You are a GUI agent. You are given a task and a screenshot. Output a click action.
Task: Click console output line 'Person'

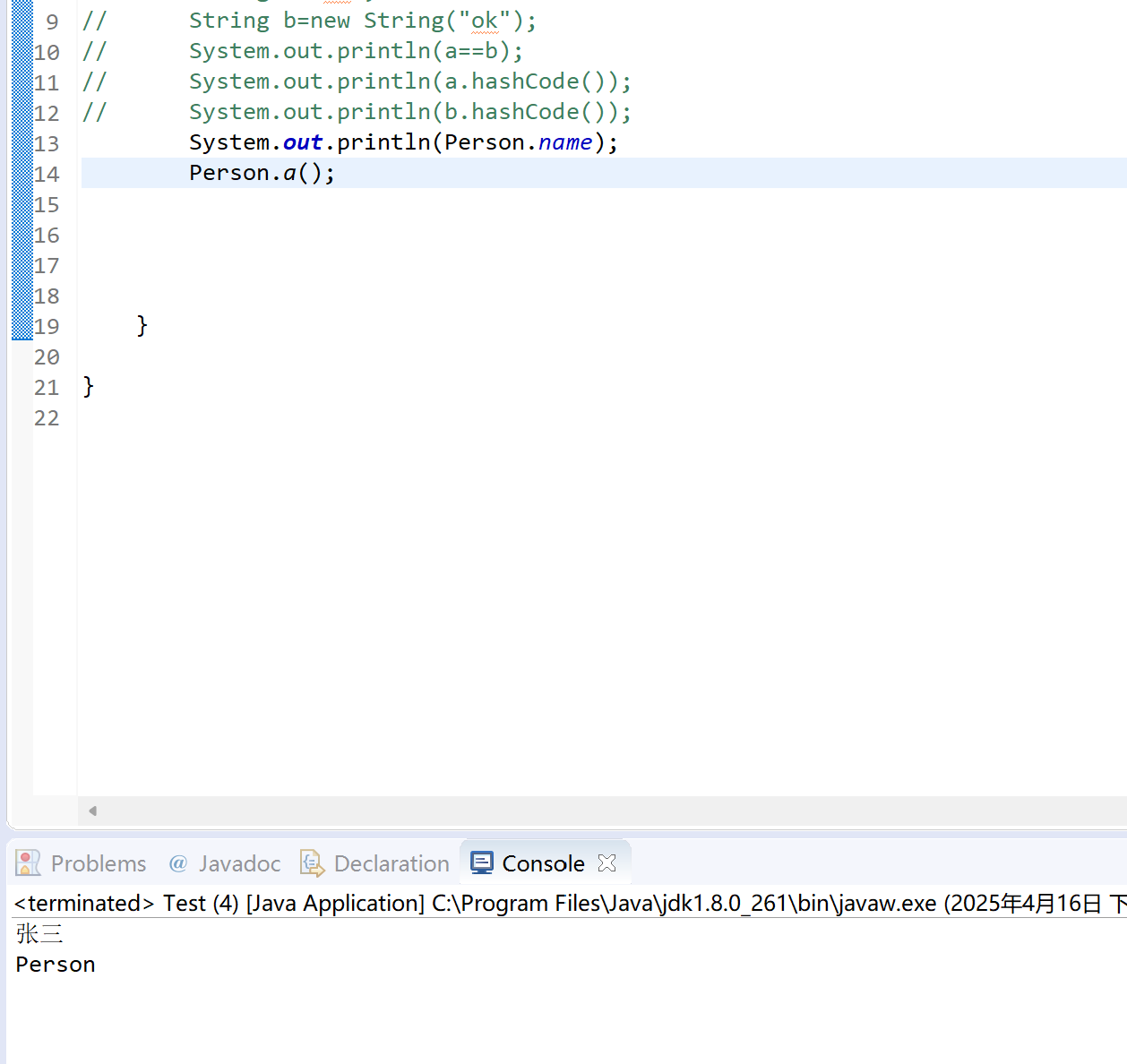[x=56, y=965]
